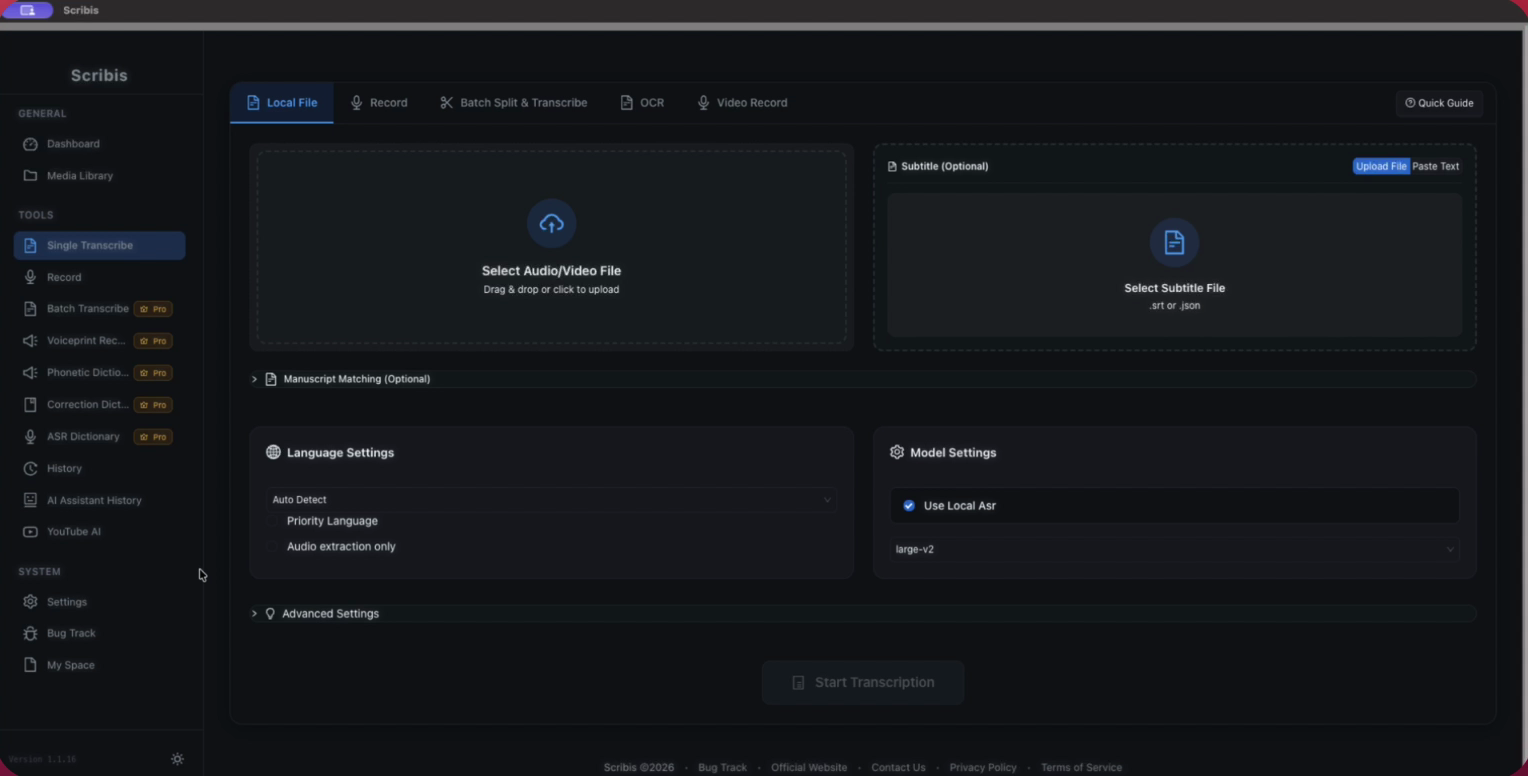Viewport: 1528px width, 776px height.
Task: Click the Bug Track bug icon
Action: [30, 634]
